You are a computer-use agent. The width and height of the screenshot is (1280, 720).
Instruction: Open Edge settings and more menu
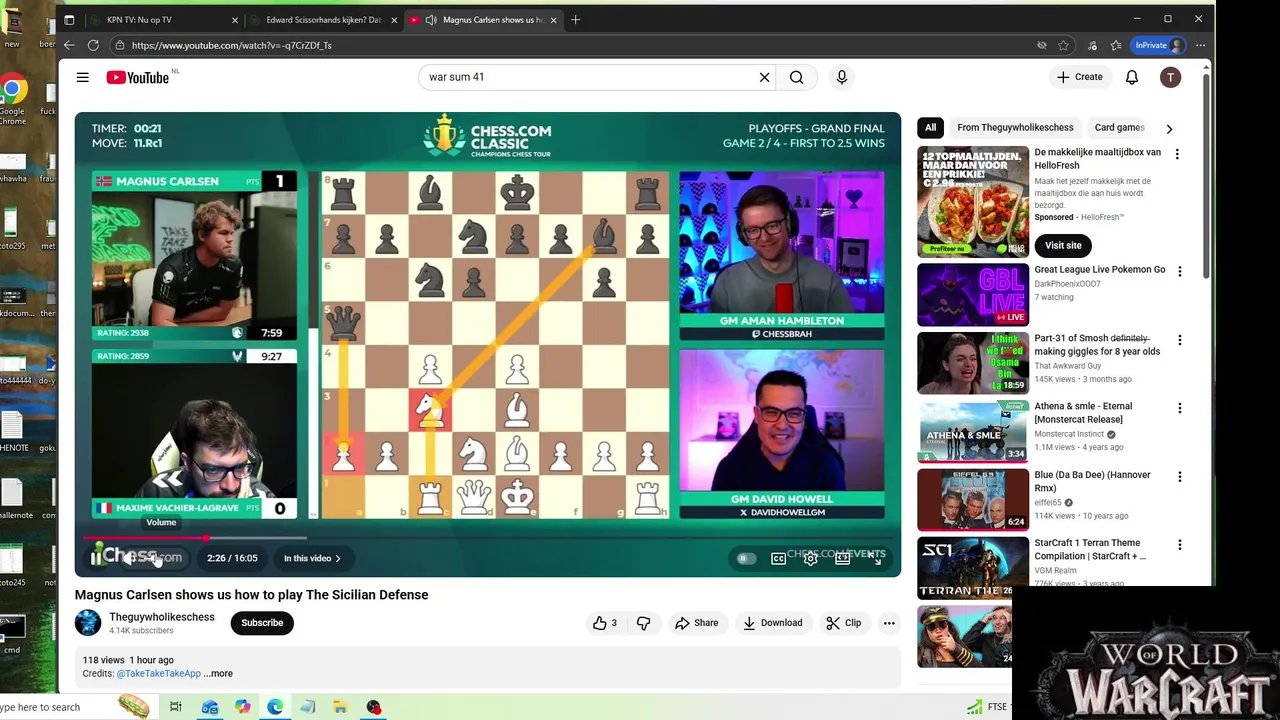(1201, 45)
